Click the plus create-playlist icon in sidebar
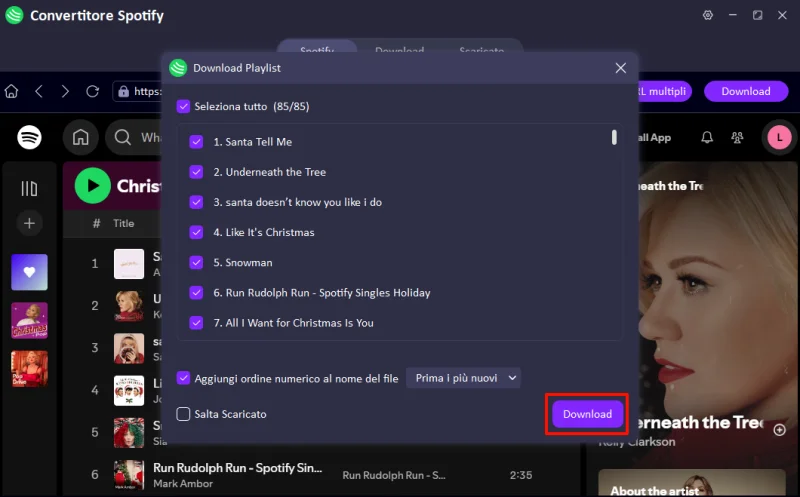This screenshot has width=800, height=497. pyautogui.click(x=29, y=223)
